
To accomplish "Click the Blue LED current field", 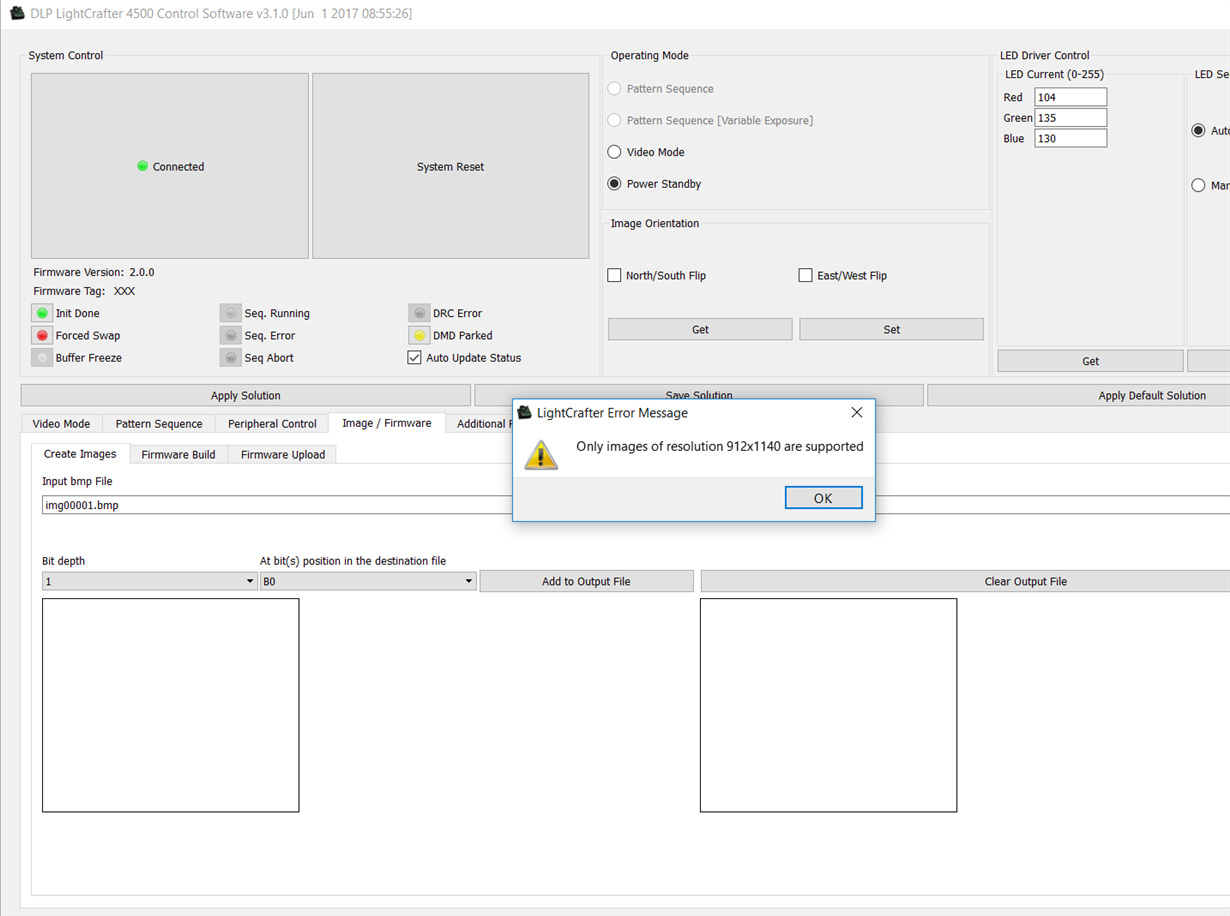I will pos(1070,138).
